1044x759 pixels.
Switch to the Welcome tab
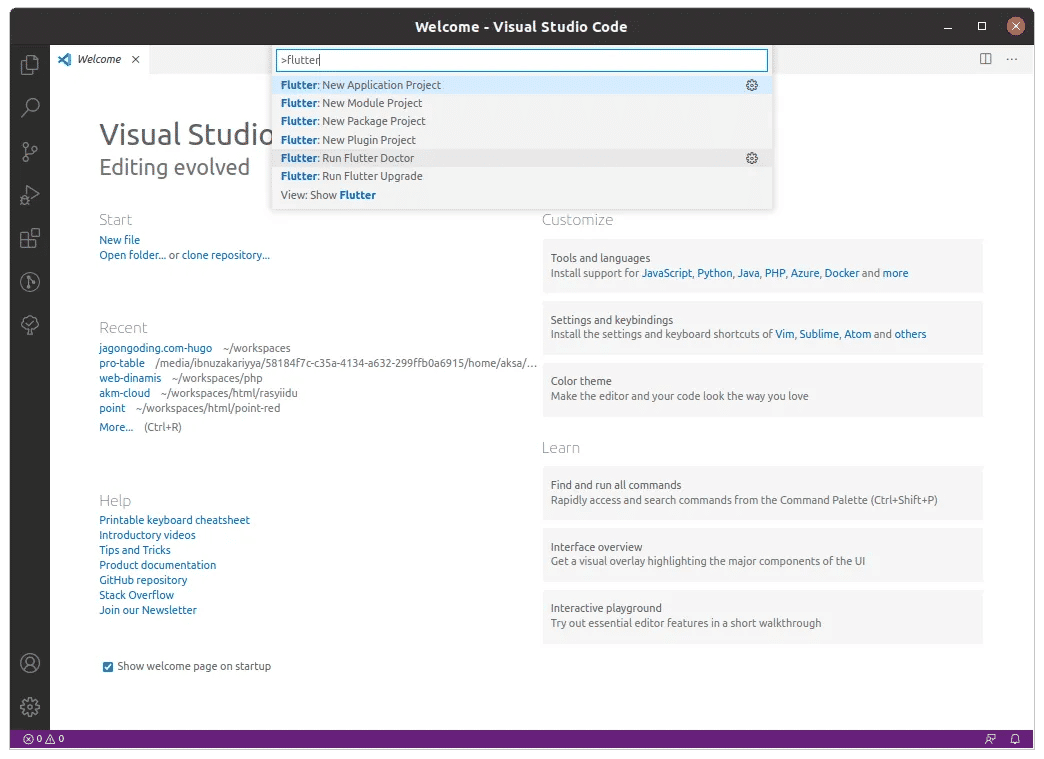pos(99,59)
